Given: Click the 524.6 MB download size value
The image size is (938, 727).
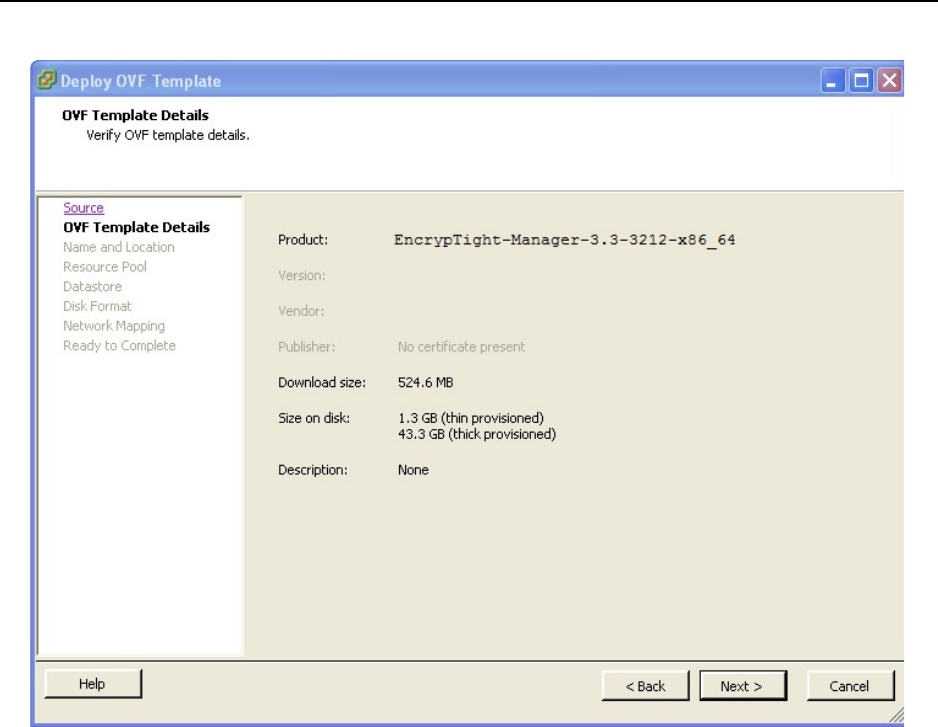Looking at the screenshot, I should (x=426, y=383).
